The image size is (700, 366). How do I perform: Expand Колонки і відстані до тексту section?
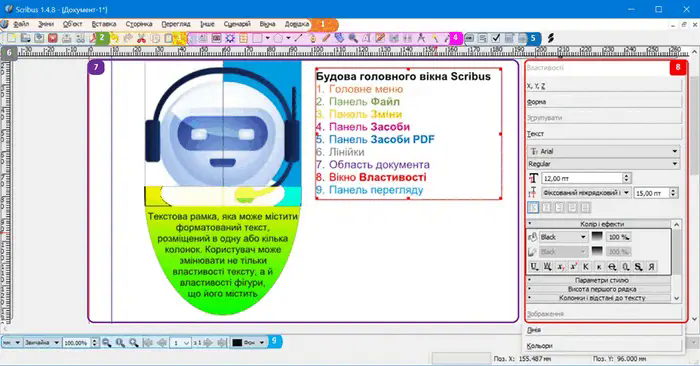click(599, 298)
